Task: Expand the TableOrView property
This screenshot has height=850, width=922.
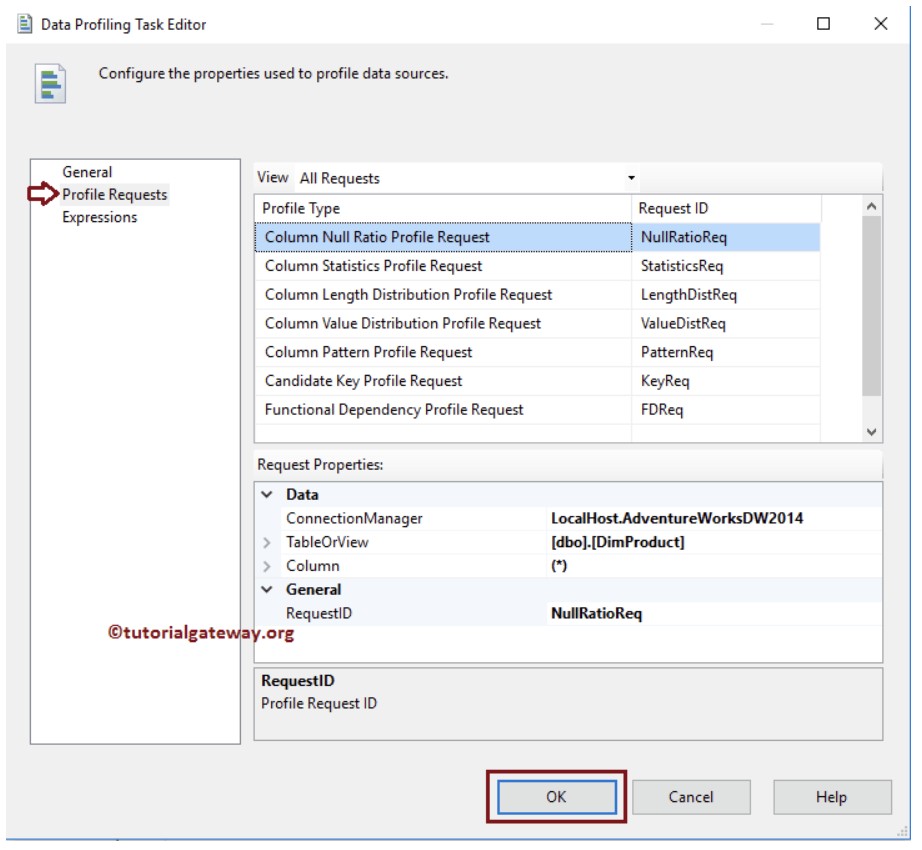Action: [x=267, y=543]
